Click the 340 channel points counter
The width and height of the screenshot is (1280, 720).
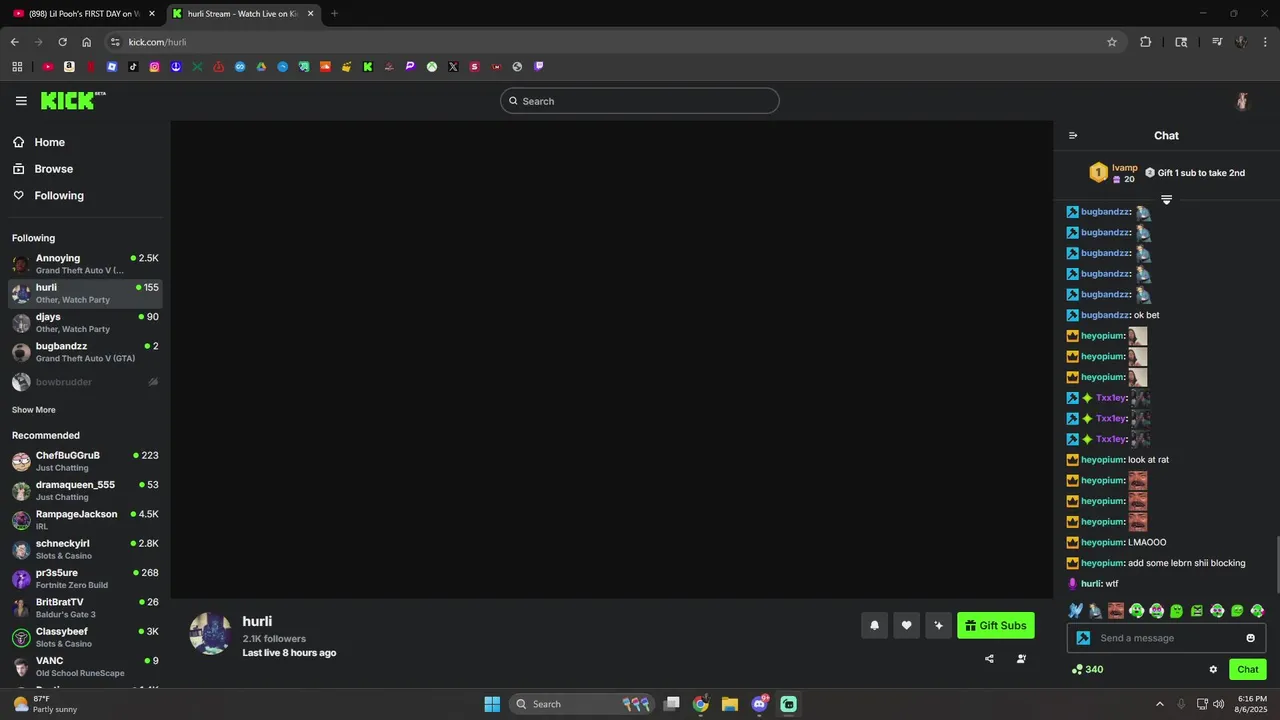point(1087,670)
